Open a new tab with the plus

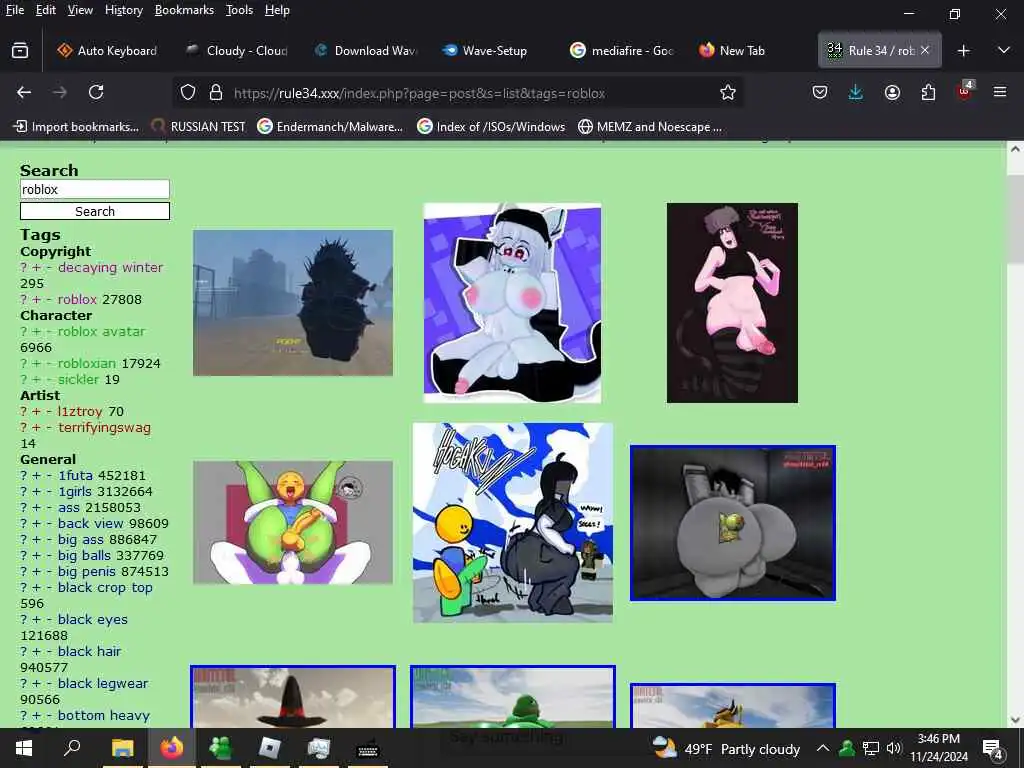coord(963,51)
